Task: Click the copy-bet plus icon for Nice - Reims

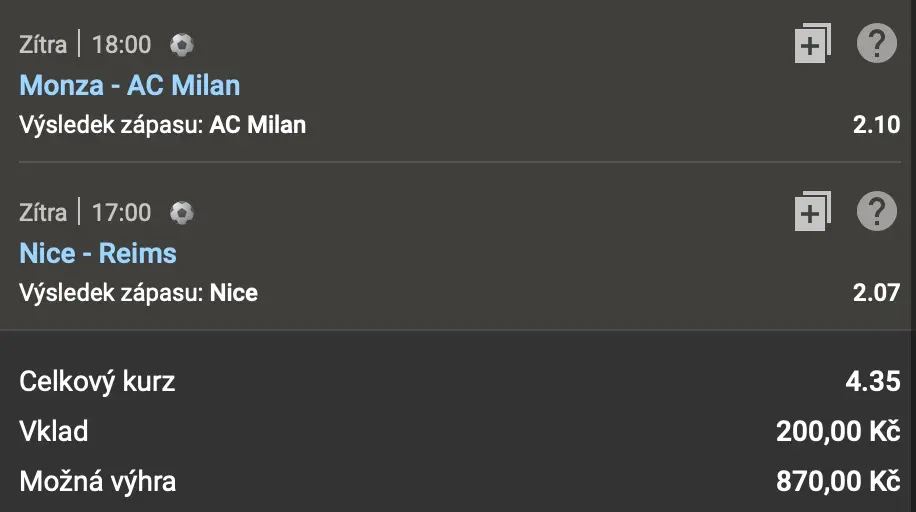Action: pyautogui.click(x=812, y=212)
